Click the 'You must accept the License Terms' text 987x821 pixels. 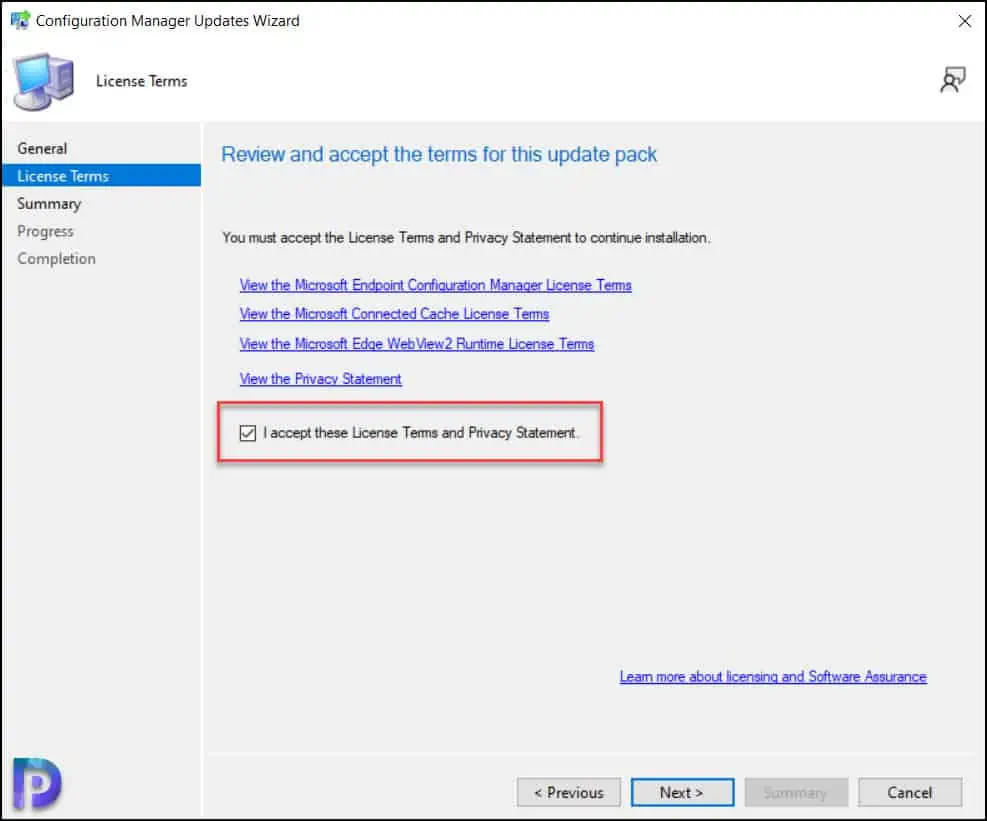click(x=466, y=237)
